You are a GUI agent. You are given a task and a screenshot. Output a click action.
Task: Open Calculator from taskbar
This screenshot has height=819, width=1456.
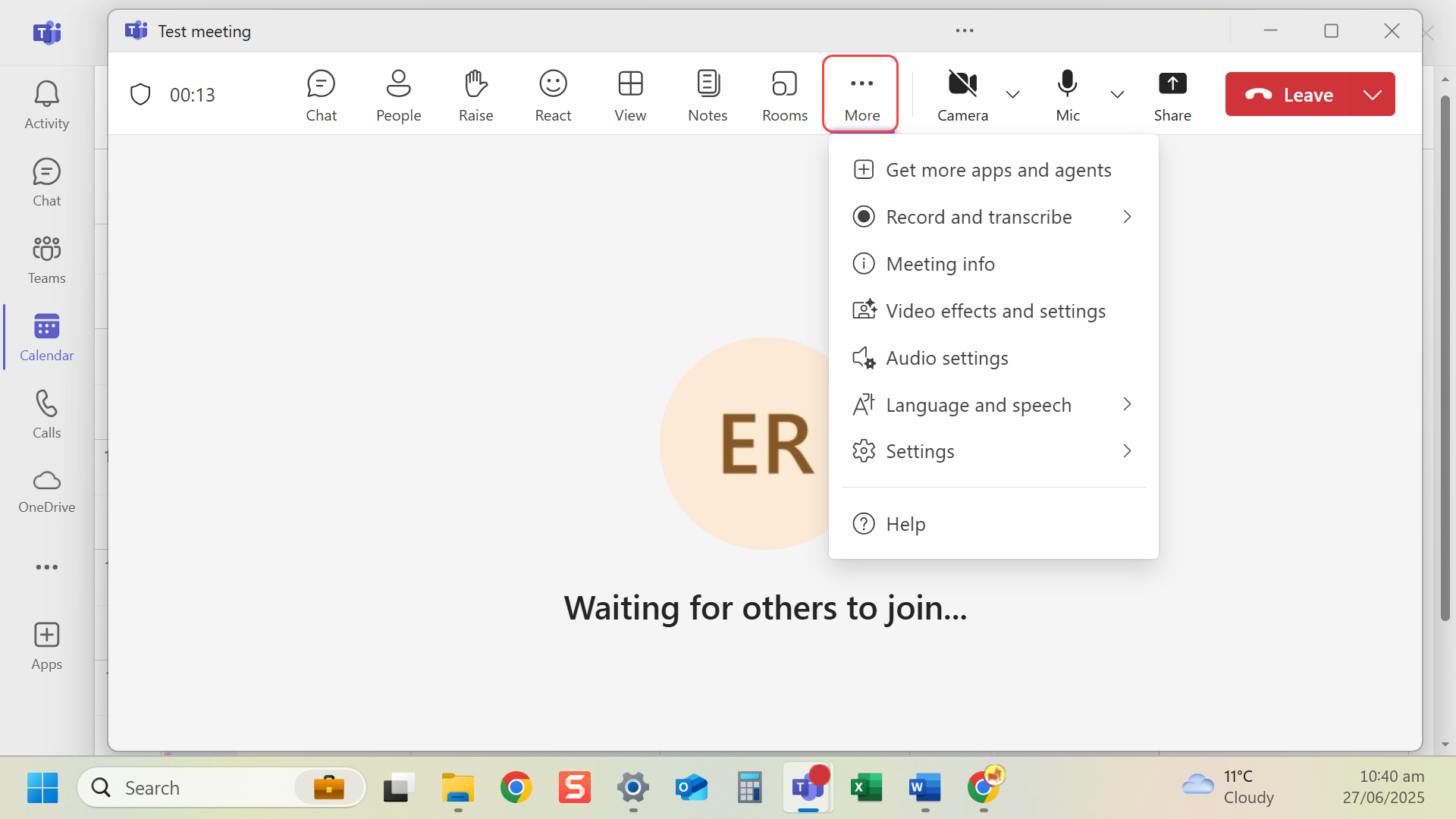[x=750, y=788]
